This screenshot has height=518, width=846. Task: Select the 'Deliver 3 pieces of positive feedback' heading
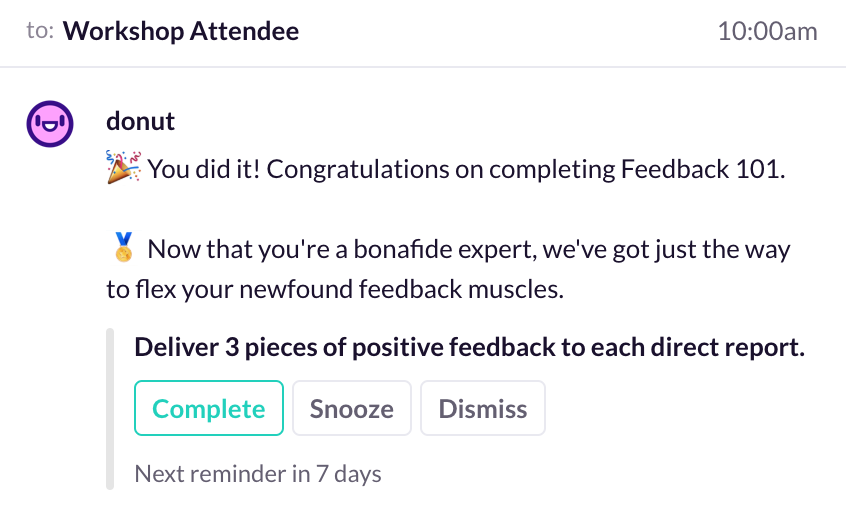(469, 347)
